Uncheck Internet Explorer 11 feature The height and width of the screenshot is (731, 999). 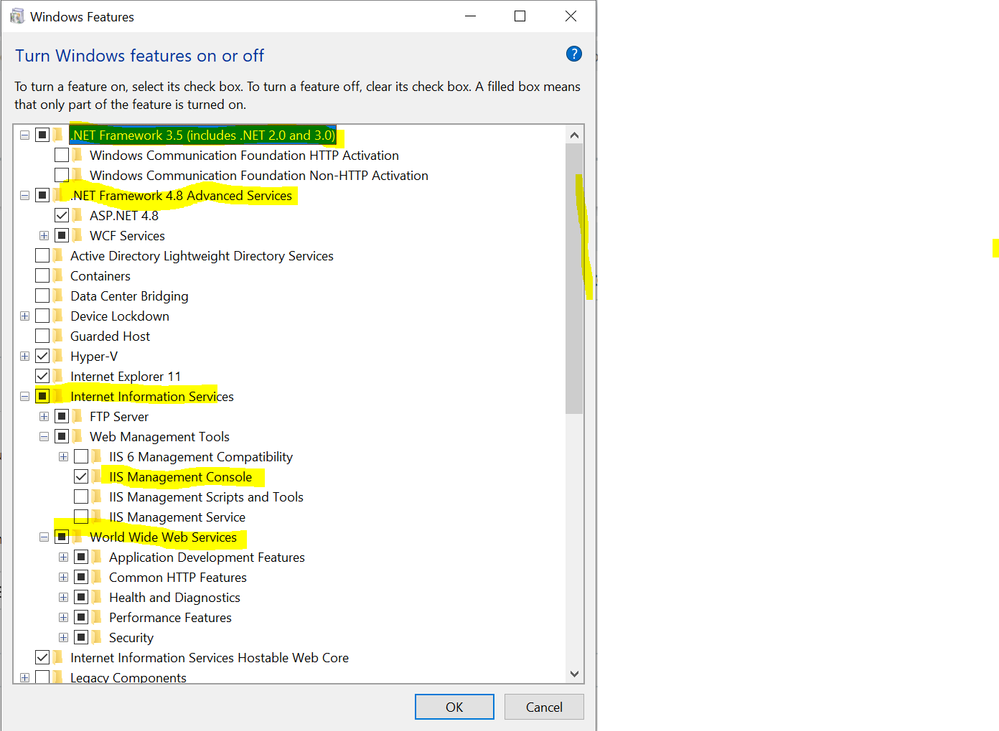pos(42,376)
